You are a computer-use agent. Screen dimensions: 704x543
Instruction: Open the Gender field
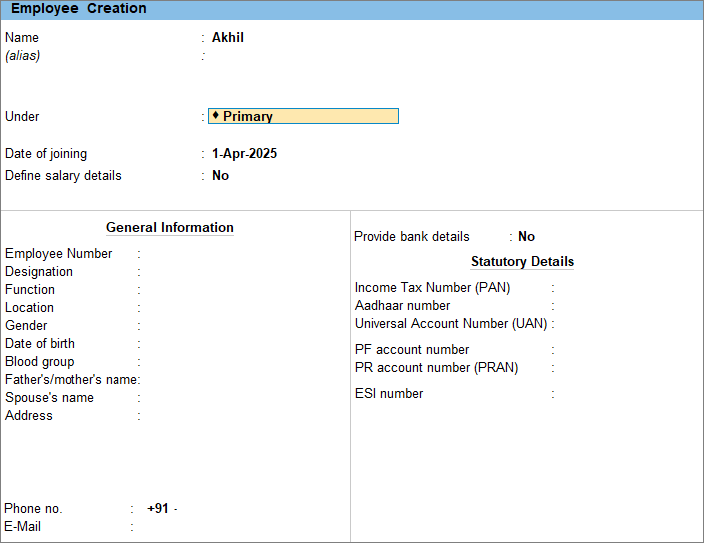click(x=200, y=326)
